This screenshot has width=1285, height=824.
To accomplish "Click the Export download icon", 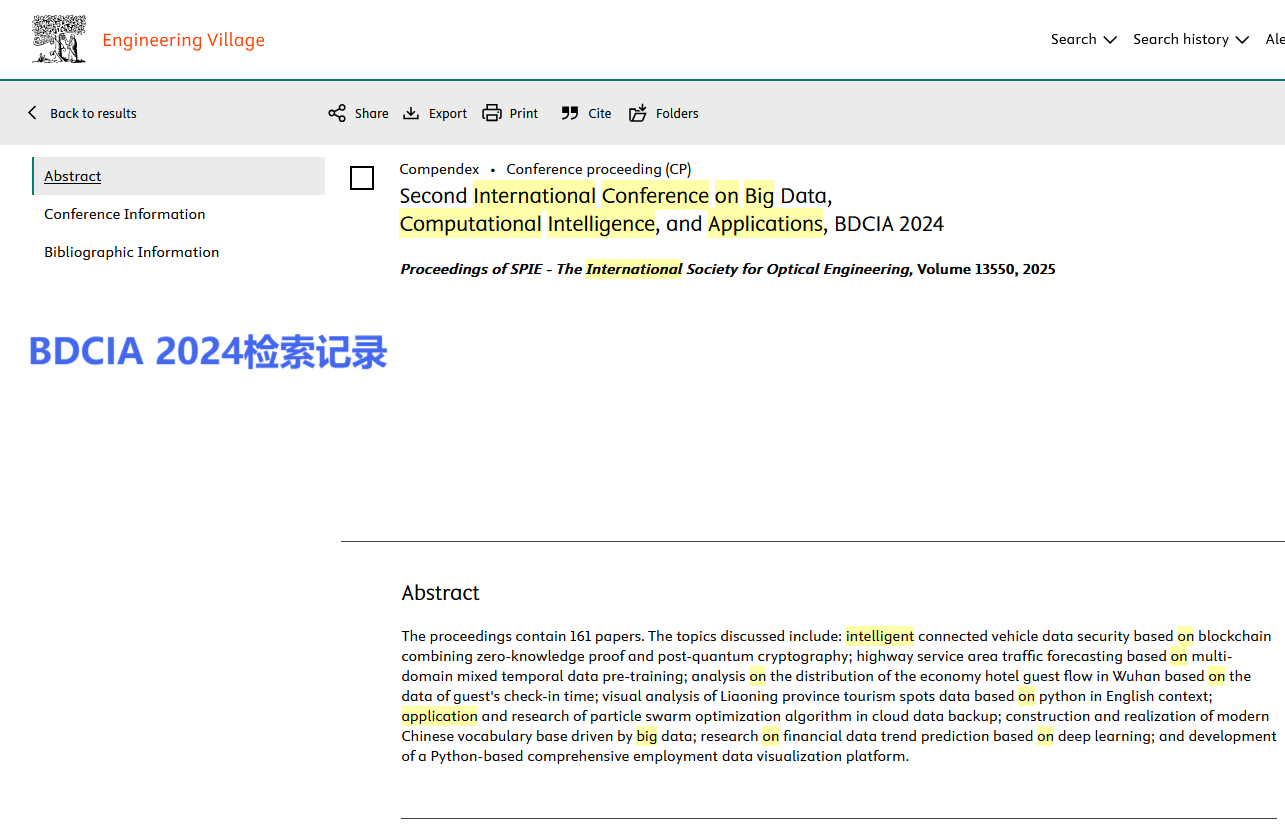I will pos(411,113).
